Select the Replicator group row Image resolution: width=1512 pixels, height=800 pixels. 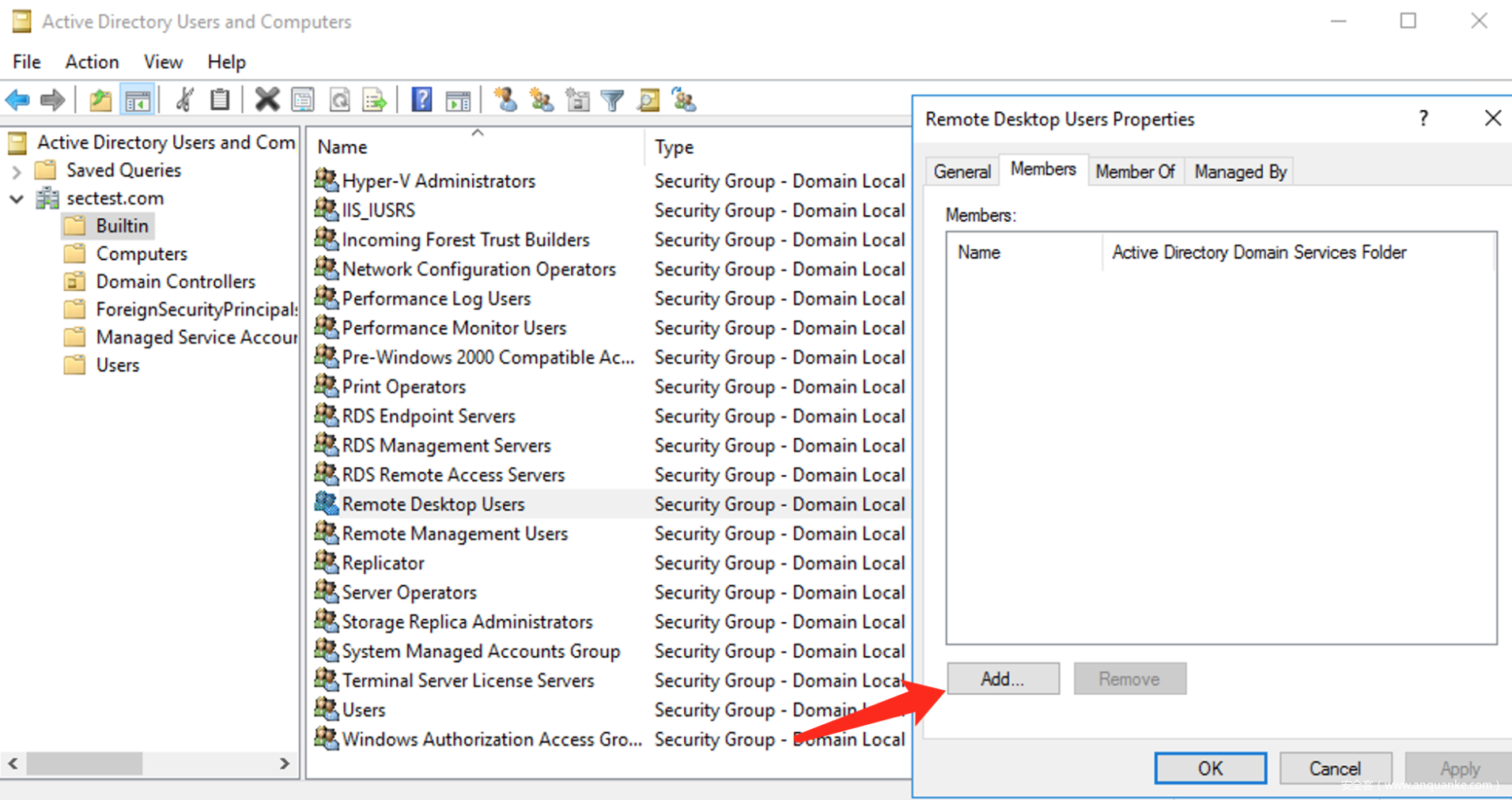coord(609,563)
